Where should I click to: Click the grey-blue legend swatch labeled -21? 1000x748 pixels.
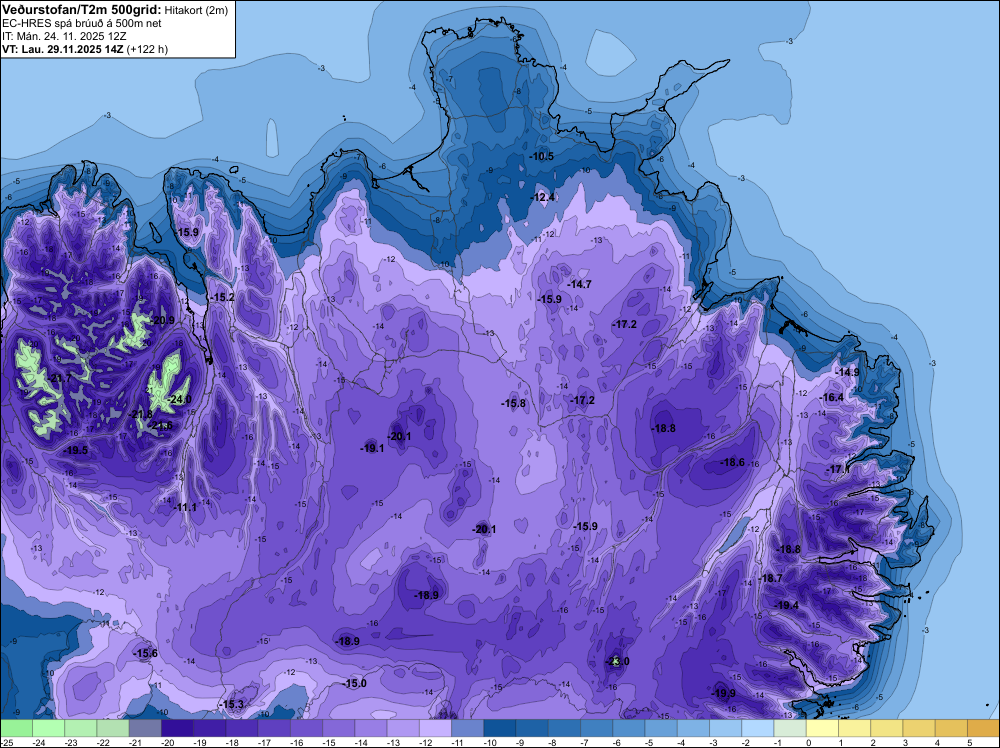click(x=145, y=728)
